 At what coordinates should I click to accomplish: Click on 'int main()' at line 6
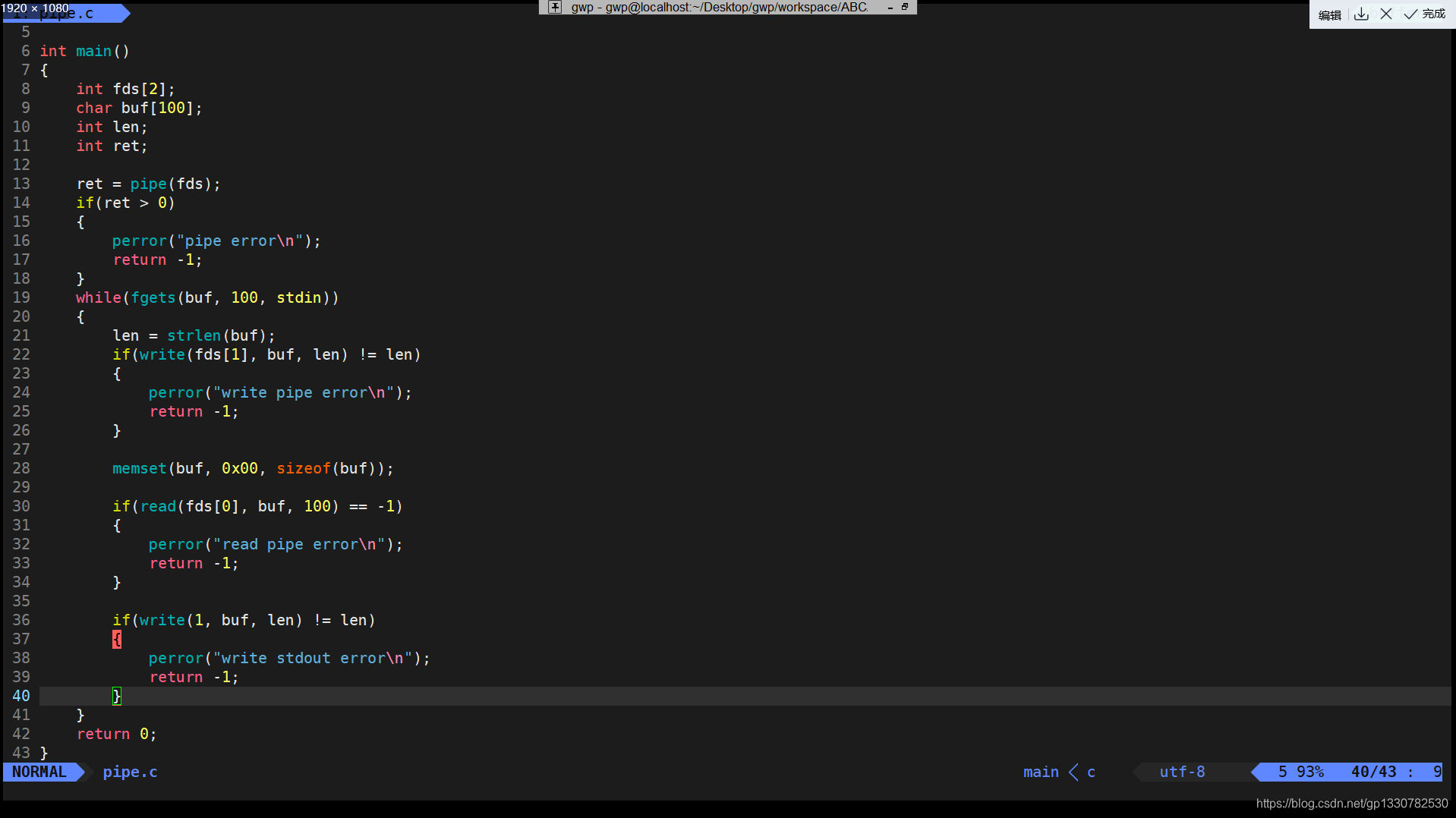pyautogui.click(x=84, y=51)
